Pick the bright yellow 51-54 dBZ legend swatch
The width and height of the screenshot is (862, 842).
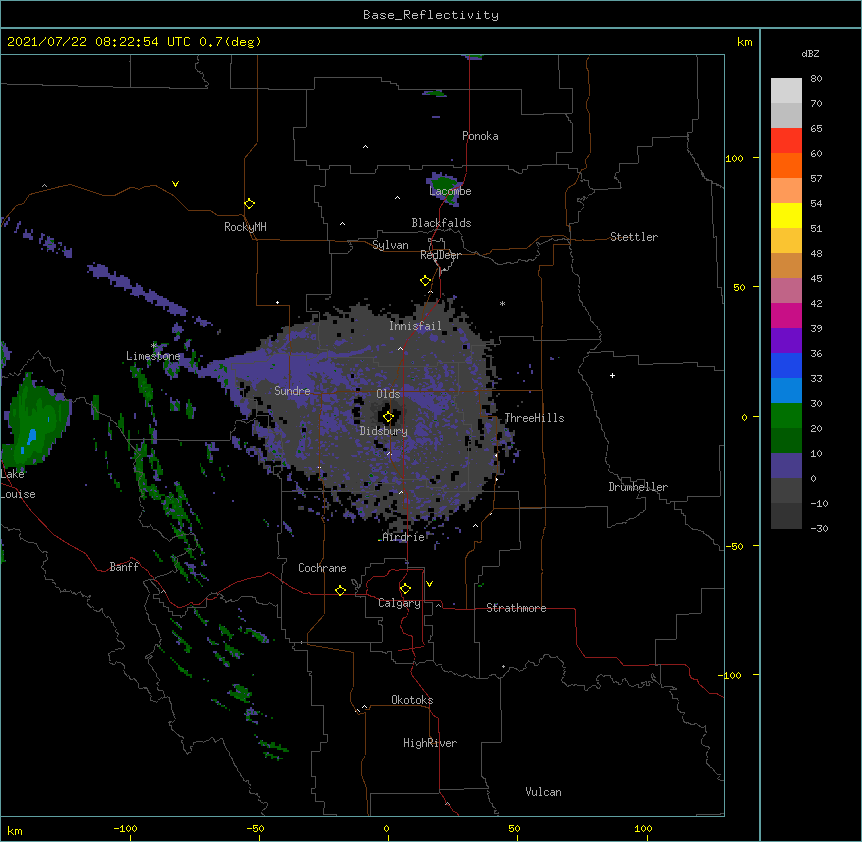tap(786, 215)
